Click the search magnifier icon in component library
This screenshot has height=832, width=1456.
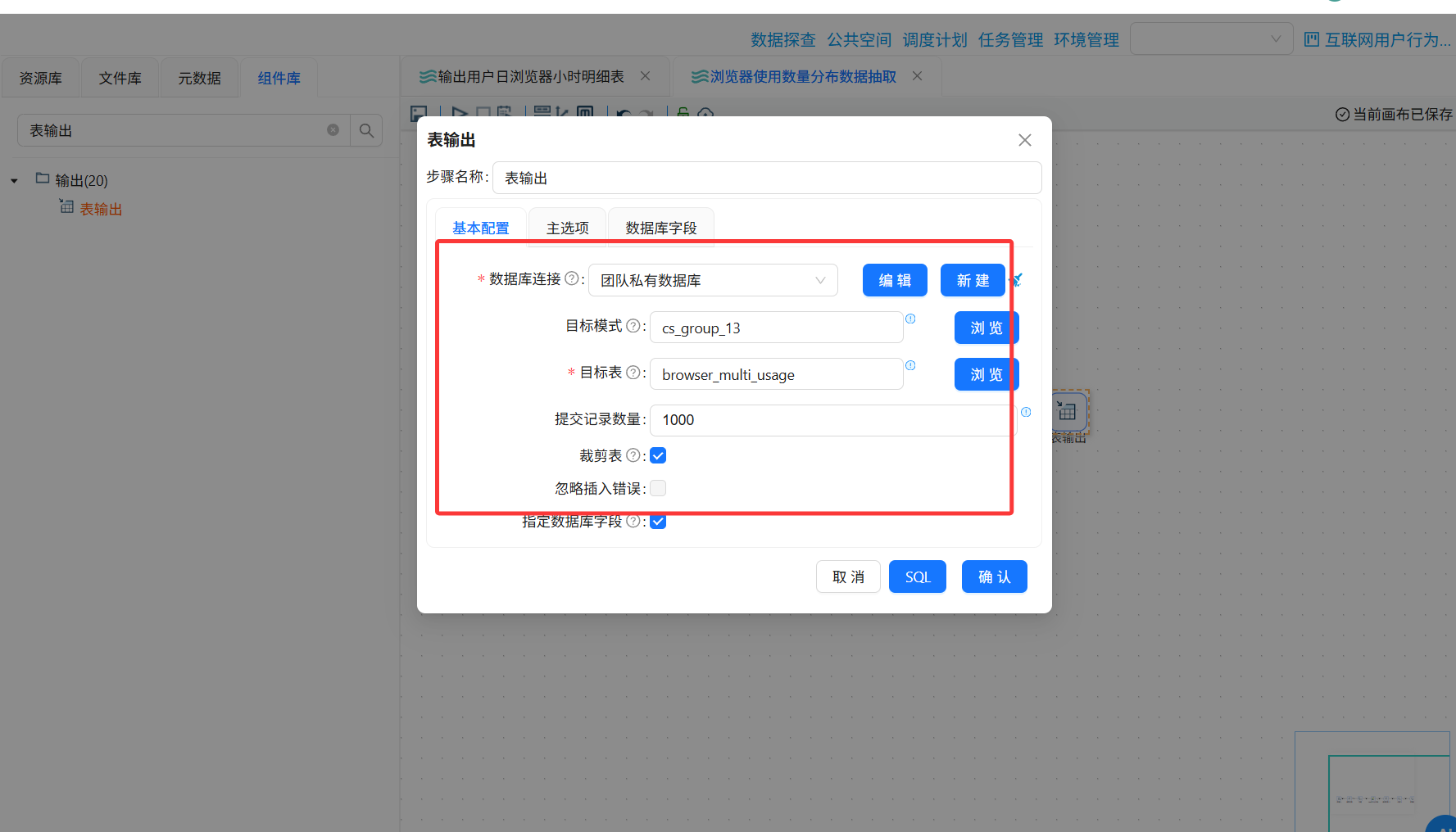366,130
